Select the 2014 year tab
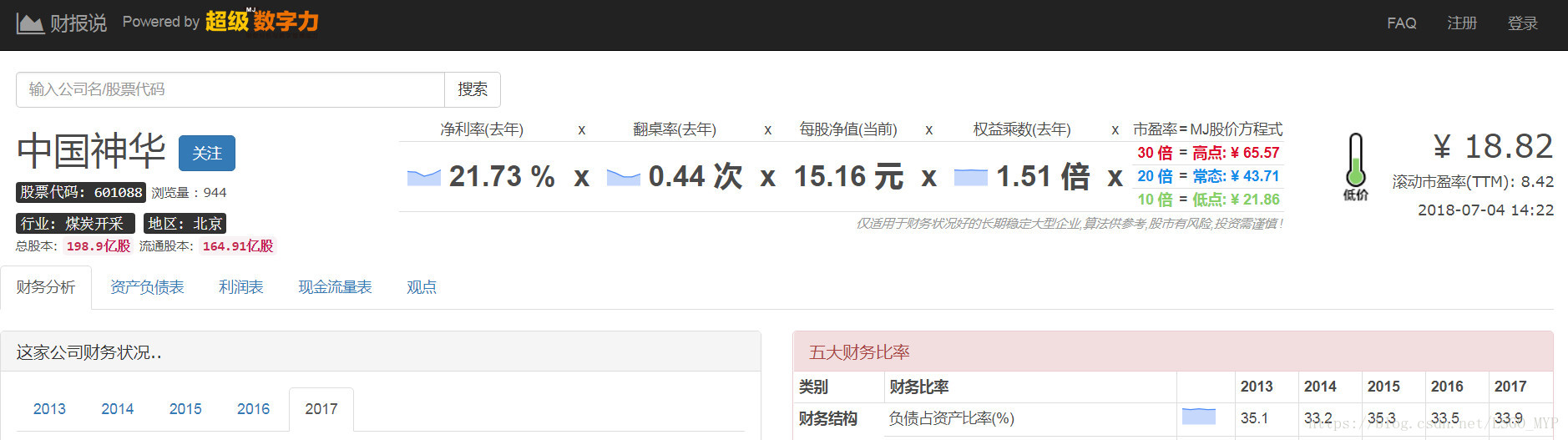 click(118, 409)
